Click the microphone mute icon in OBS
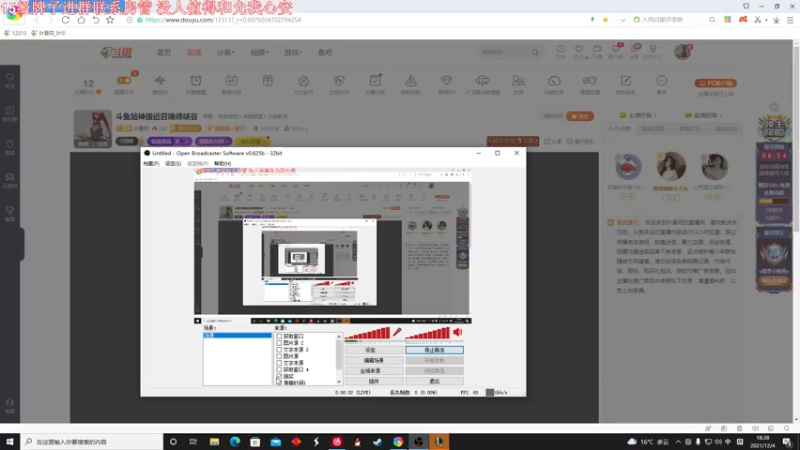The width and height of the screenshot is (800, 450). 396,332
